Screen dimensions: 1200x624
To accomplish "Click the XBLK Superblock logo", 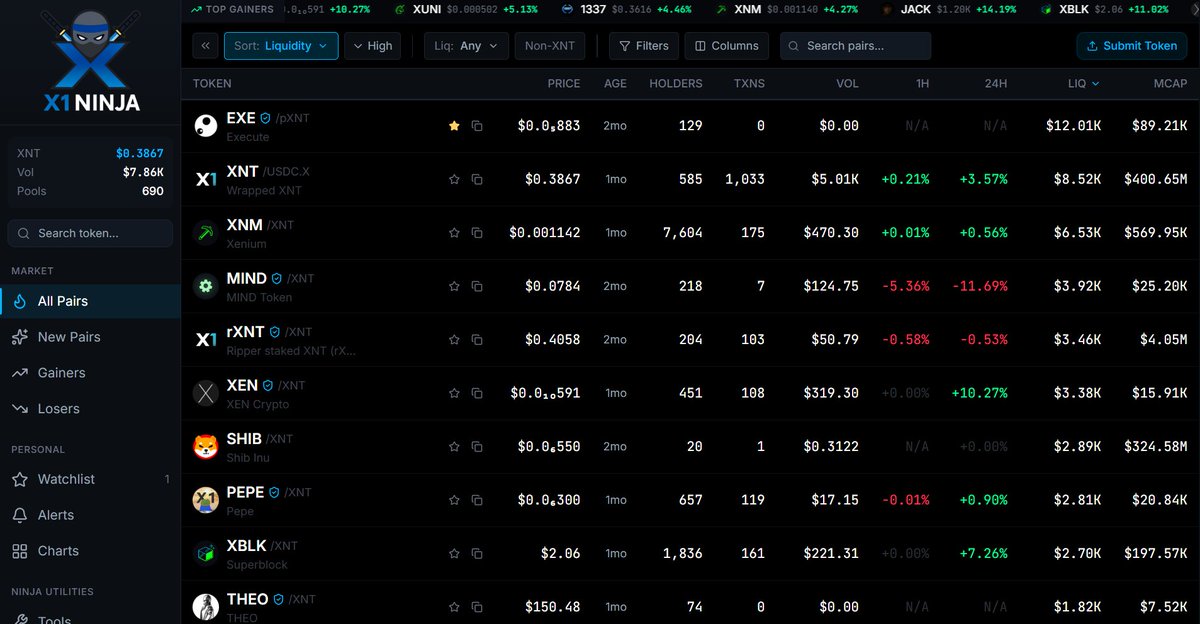I will [x=205, y=553].
